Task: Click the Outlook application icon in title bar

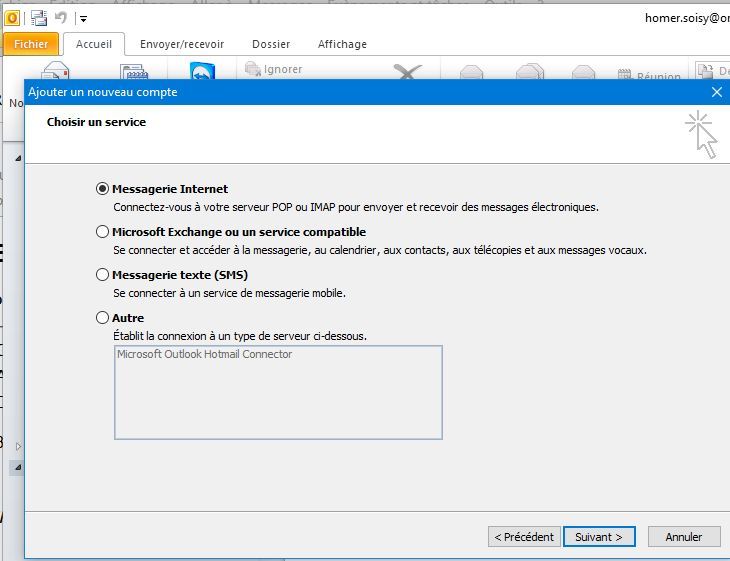Action: [x=12, y=17]
